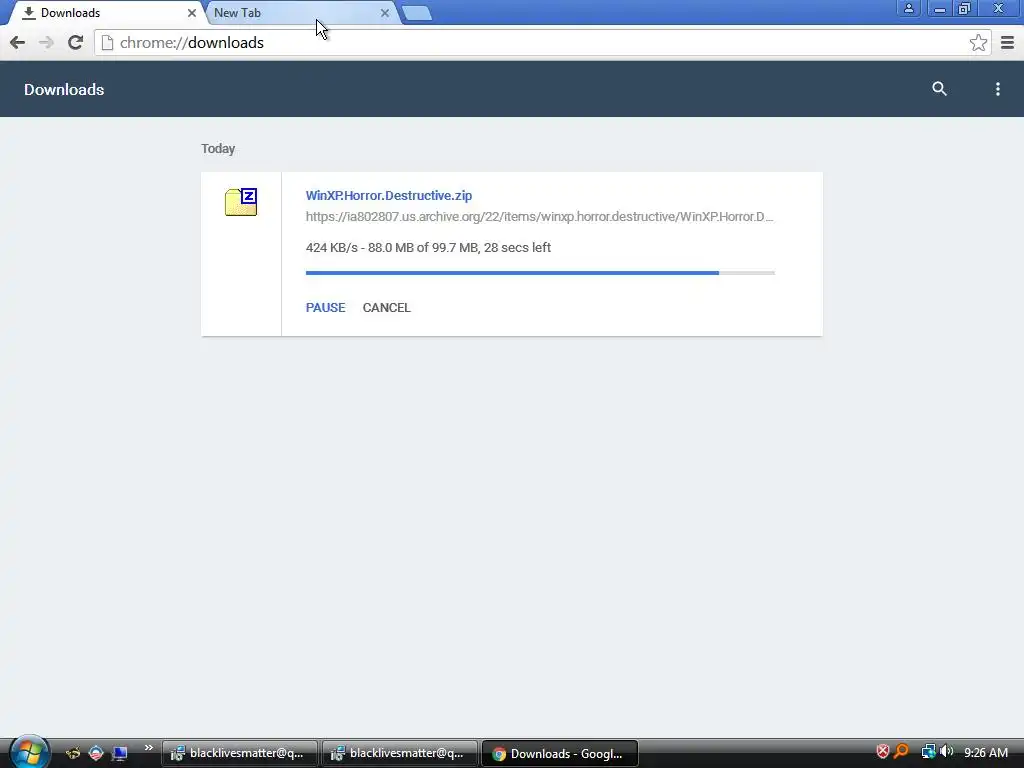
Task: Click the browser forward arrow
Action: 46,42
